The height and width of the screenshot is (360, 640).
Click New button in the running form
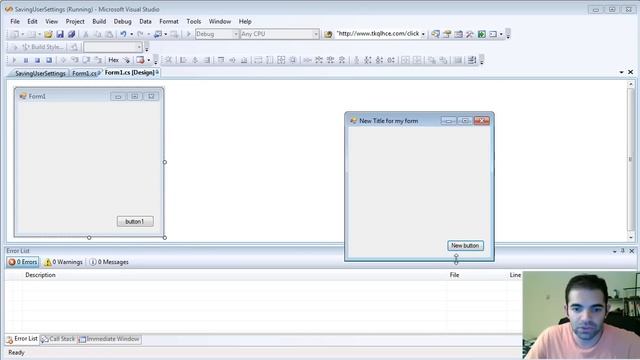coord(465,246)
